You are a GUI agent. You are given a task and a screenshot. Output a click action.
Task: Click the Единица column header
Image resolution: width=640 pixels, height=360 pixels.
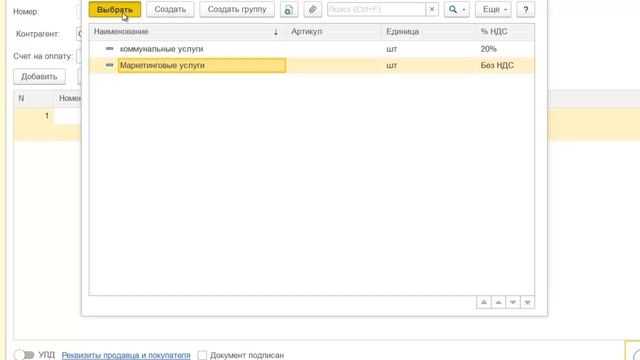click(x=429, y=32)
